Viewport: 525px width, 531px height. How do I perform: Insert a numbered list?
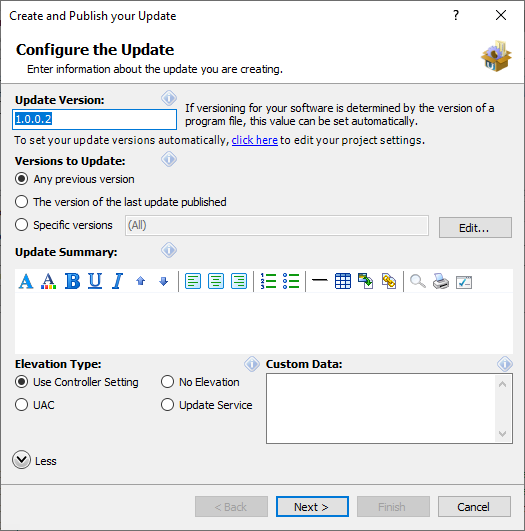coord(268,281)
